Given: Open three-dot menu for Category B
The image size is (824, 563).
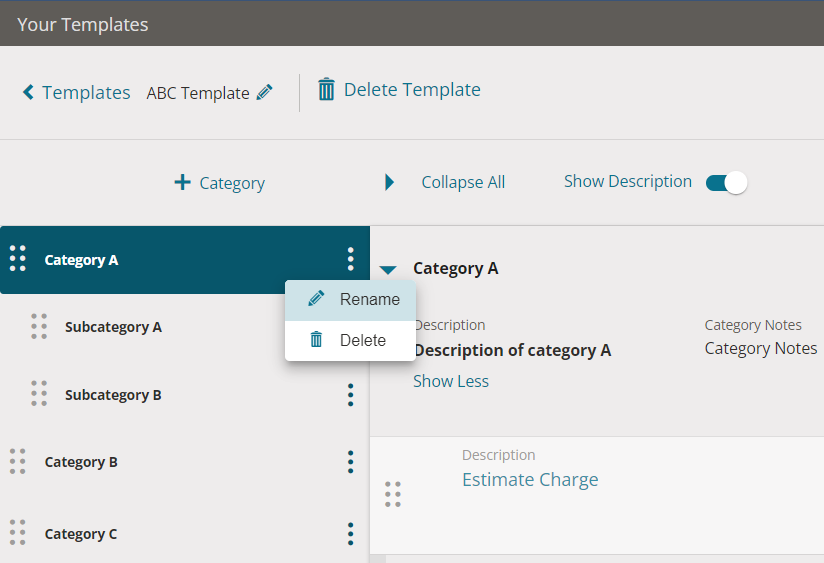Looking at the screenshot, I should 350,462.
